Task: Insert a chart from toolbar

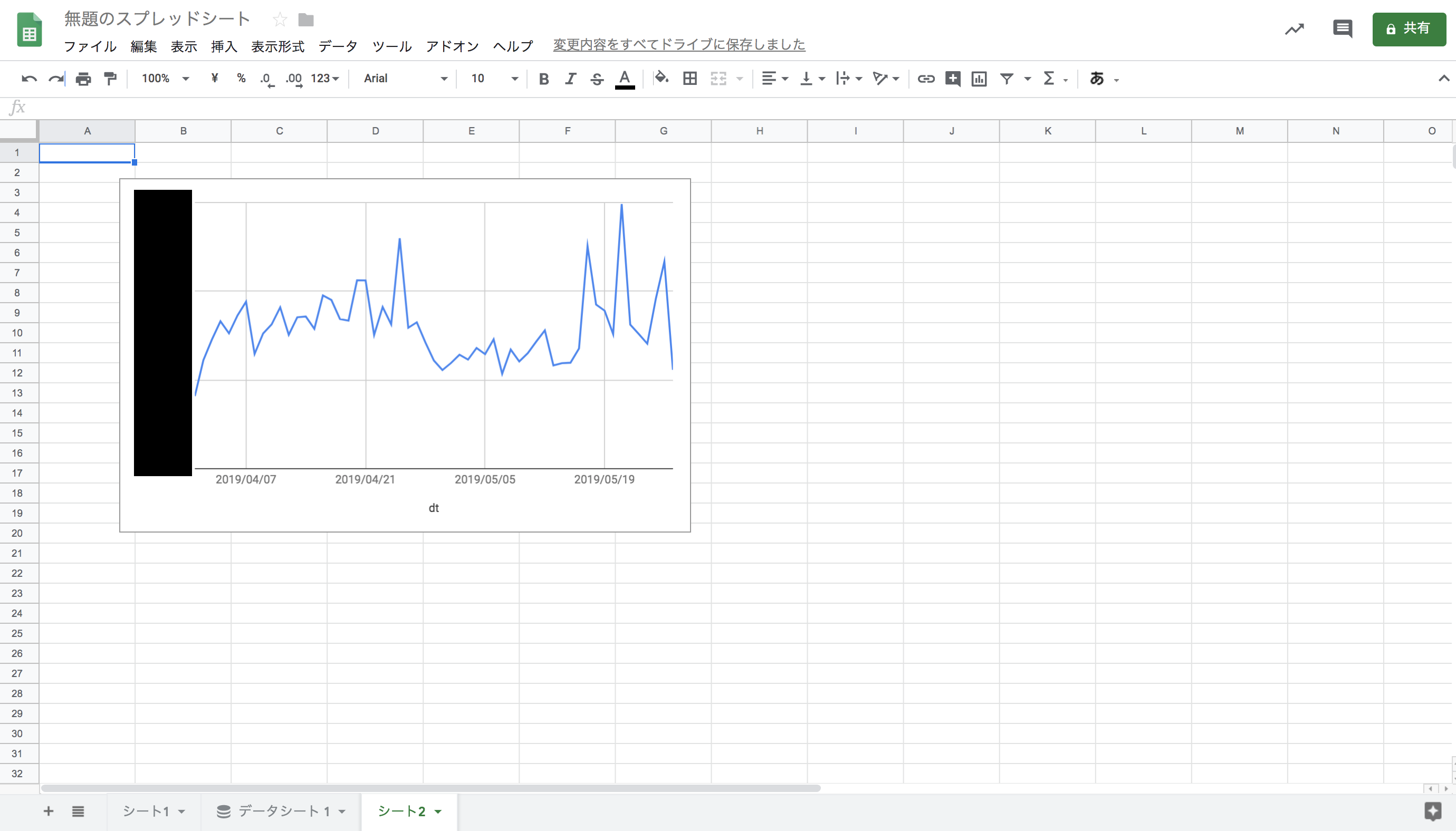Action: (979, 79)
